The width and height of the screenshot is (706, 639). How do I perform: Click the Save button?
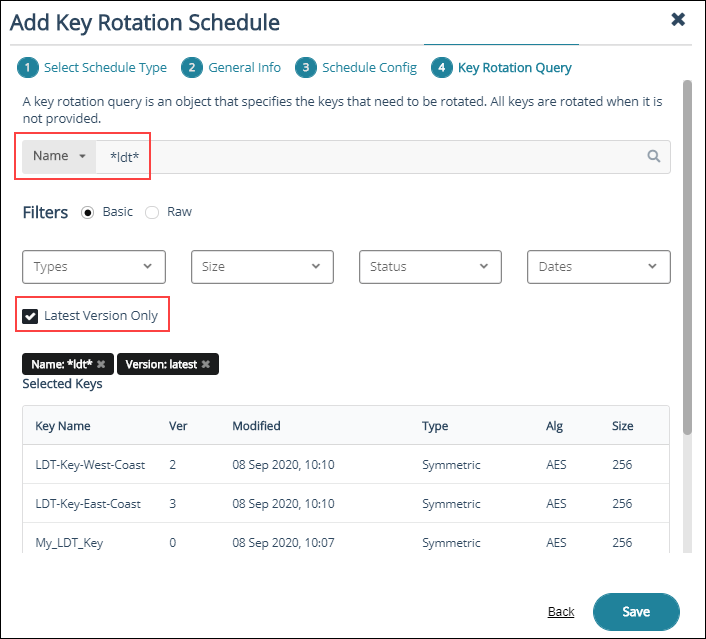point(636,612)
